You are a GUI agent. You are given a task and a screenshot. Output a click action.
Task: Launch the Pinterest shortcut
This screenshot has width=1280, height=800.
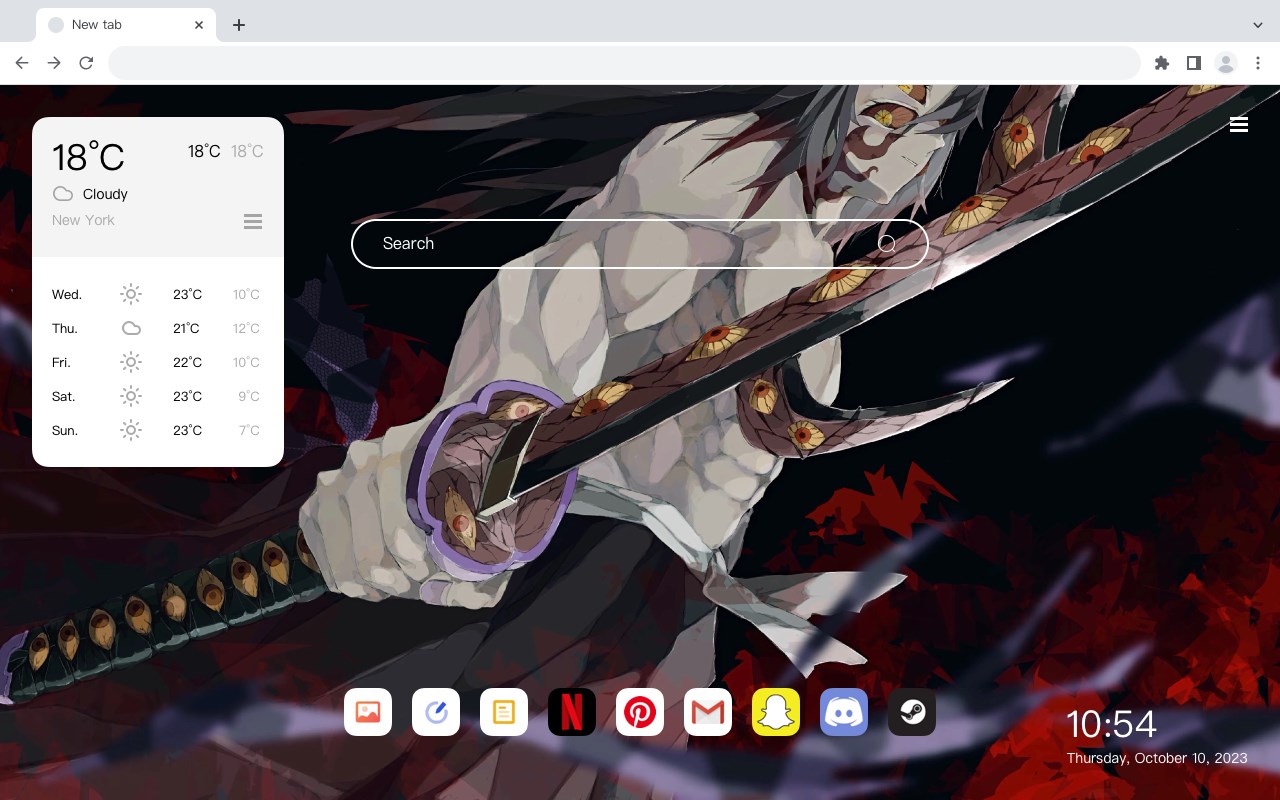(x=640, y=712)
